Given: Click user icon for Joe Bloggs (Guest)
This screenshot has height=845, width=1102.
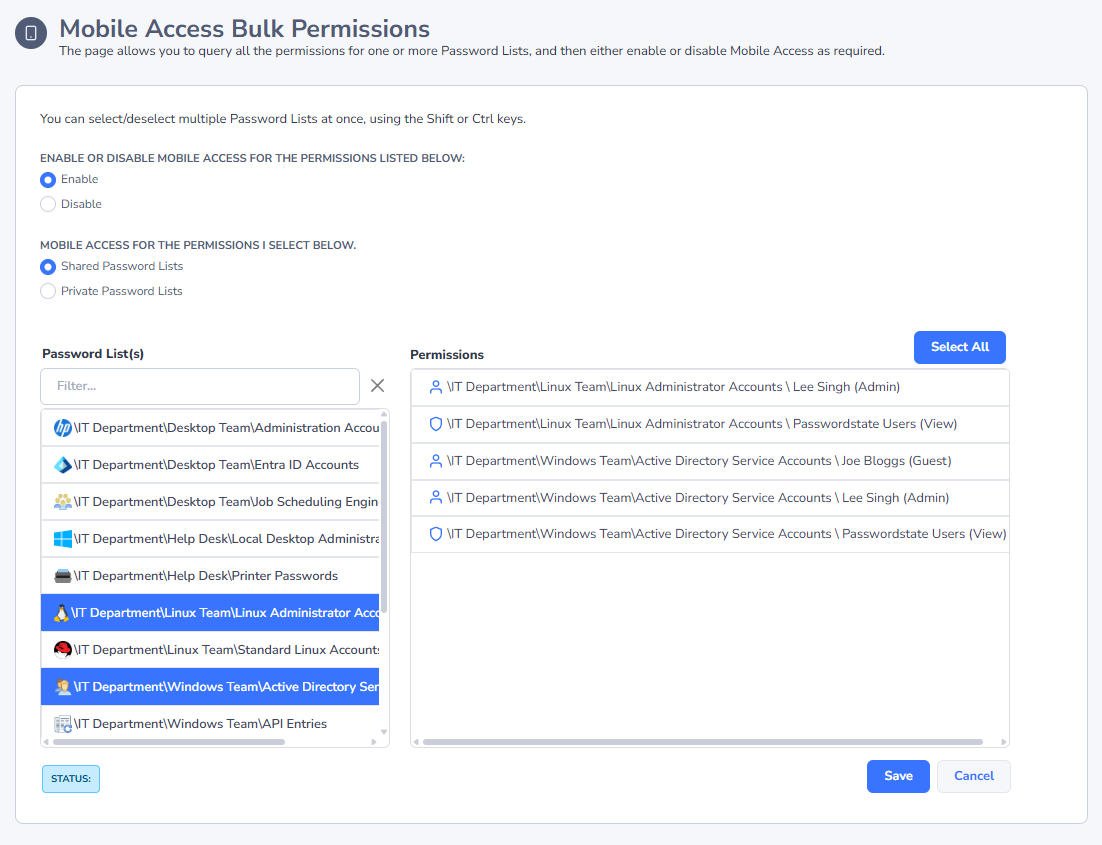Looking at the screenshot, I should pos(436,460).
